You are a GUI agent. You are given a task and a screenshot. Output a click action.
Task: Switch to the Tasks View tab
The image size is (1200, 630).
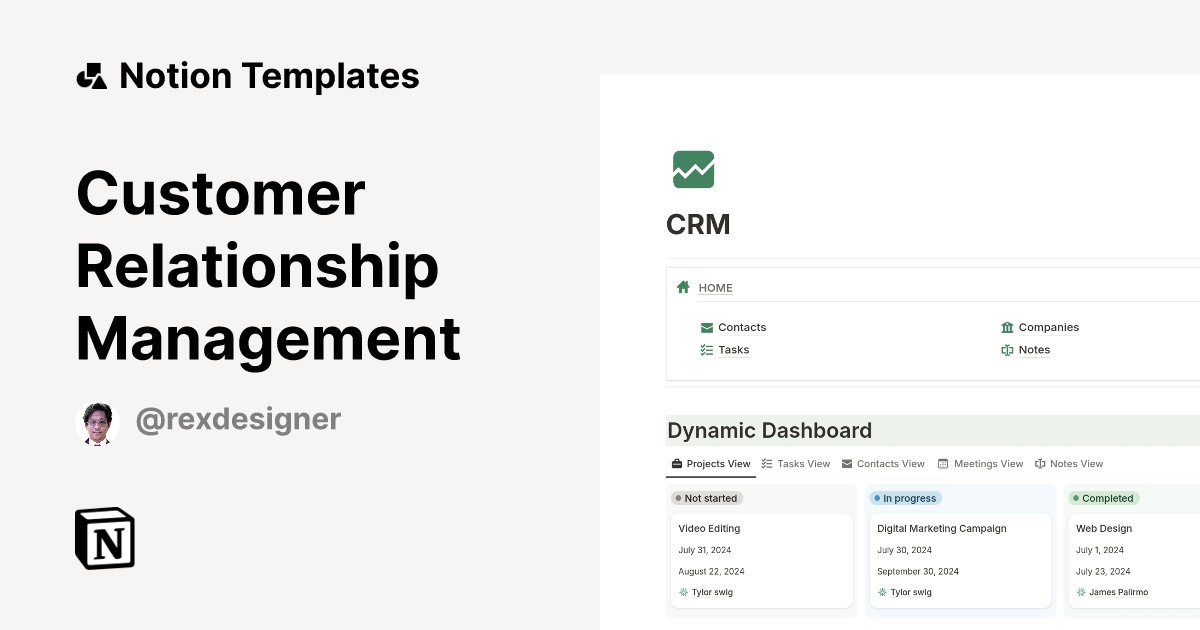click(x=796, y=463)
